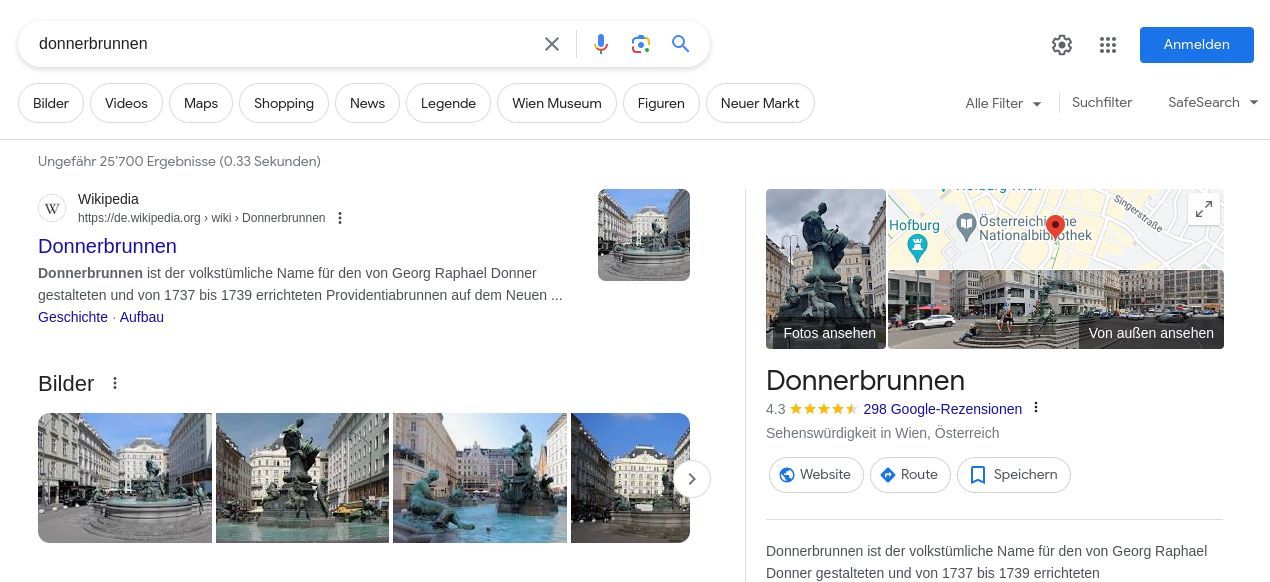The image size is (1270, 582).
Task: Open the SafeSearch dropdown
Action: [x=1212, y=102]
